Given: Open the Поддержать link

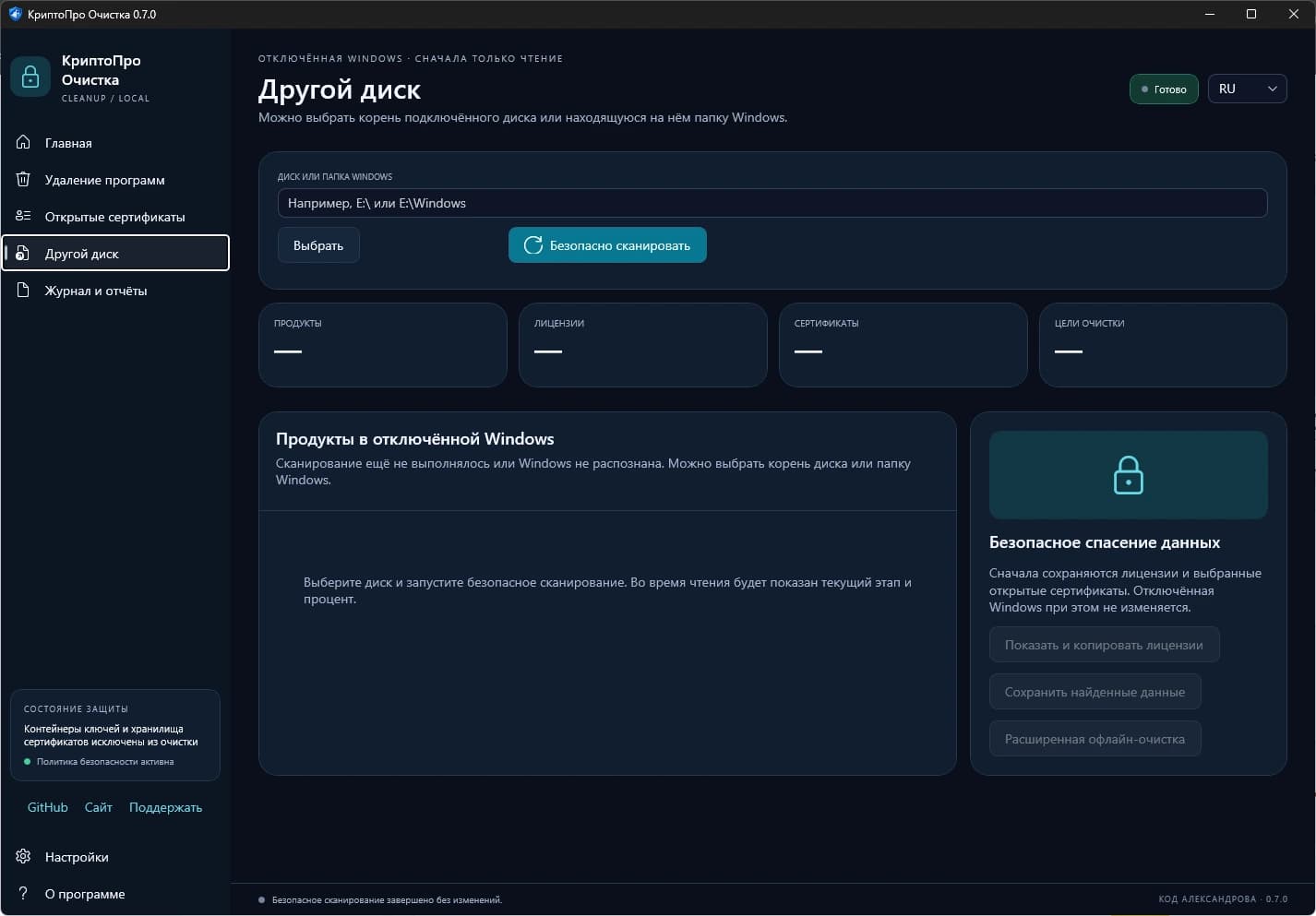Looking at the screenshot, I should (165, 807).
